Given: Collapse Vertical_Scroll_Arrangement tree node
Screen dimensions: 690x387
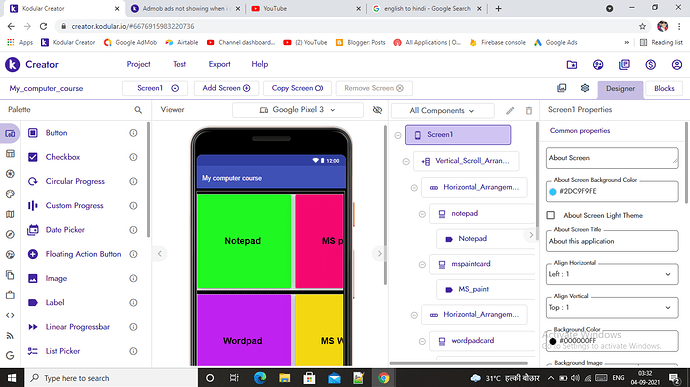Looking at the screenshot, I should tap(406, 162).
